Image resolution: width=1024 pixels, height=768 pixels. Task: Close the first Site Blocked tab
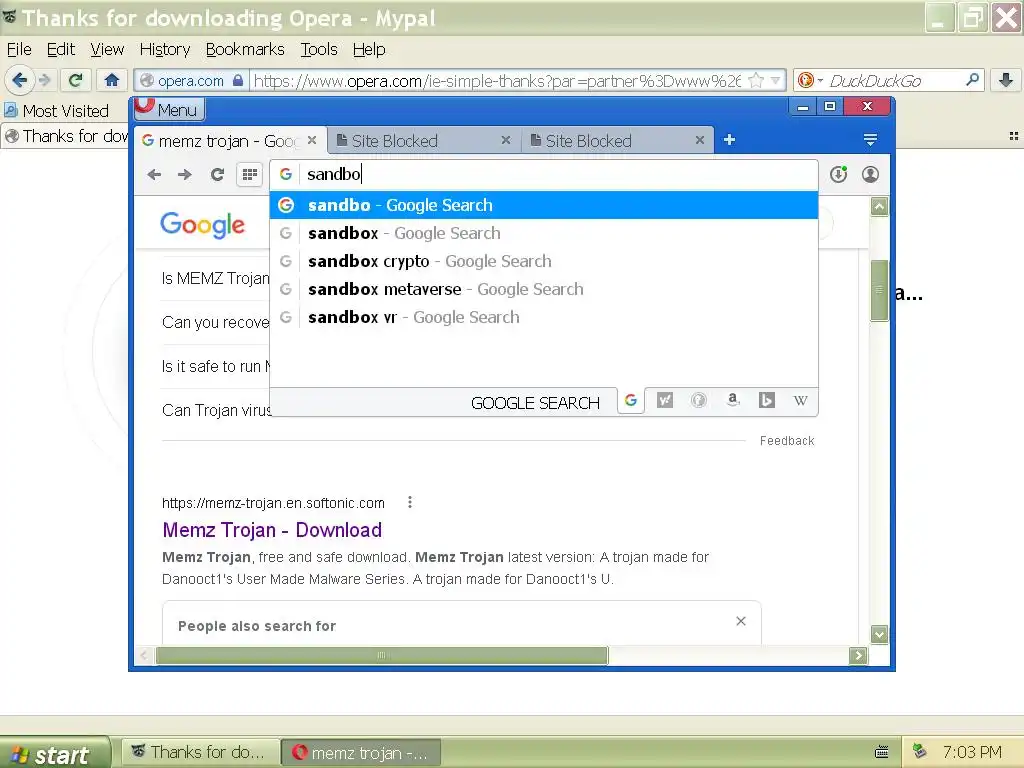(x=505, y=140)
